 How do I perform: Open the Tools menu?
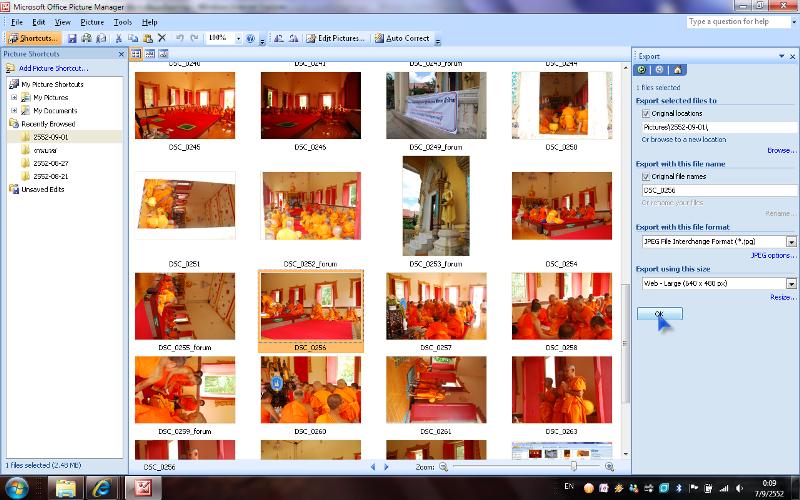point(123,21)
